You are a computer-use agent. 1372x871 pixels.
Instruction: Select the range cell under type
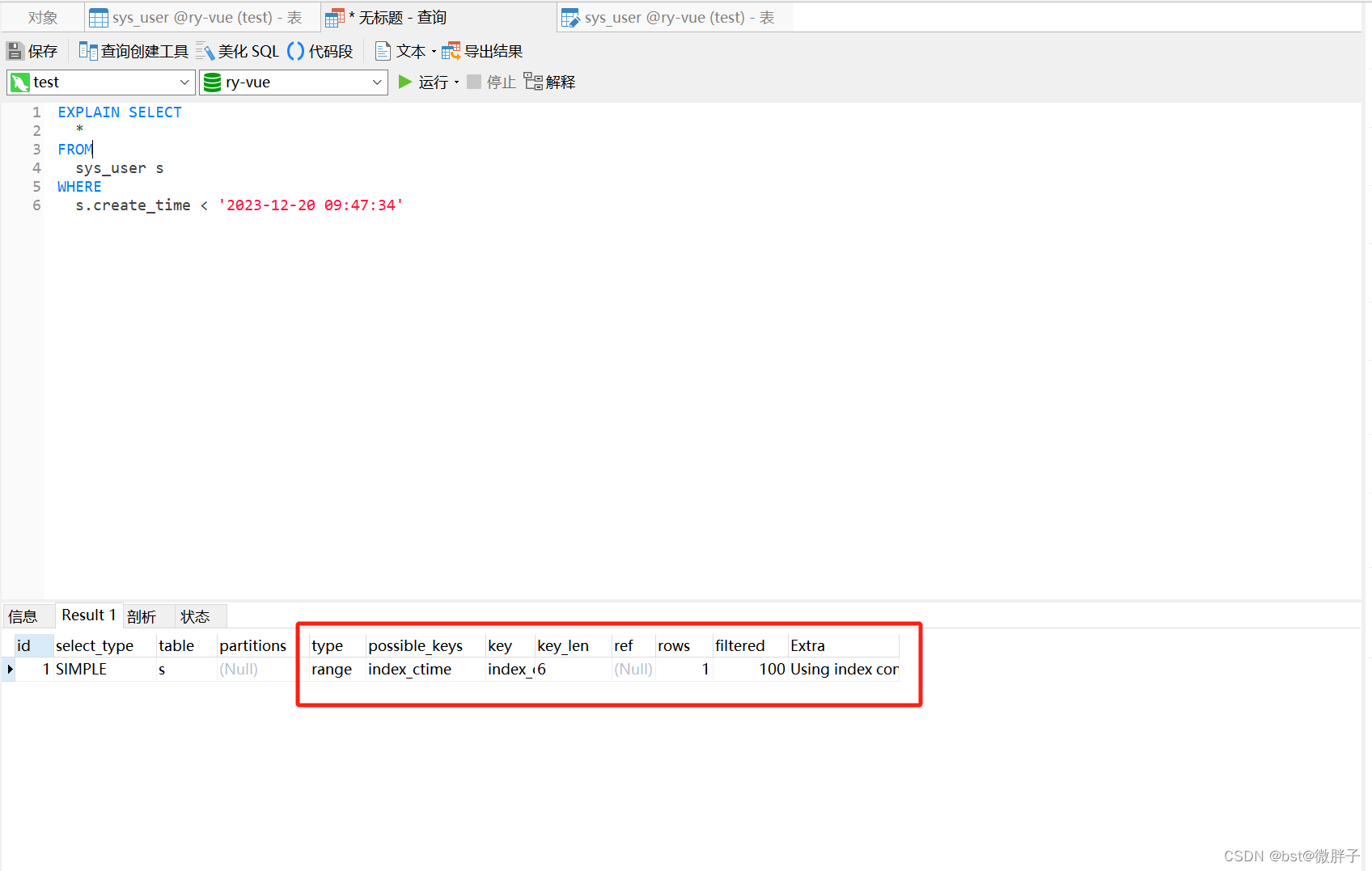click(x=337, y=669)
